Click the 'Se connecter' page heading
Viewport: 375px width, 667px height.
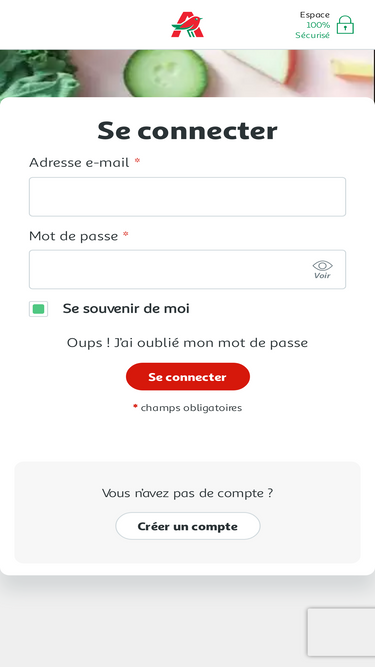[188, 131]
